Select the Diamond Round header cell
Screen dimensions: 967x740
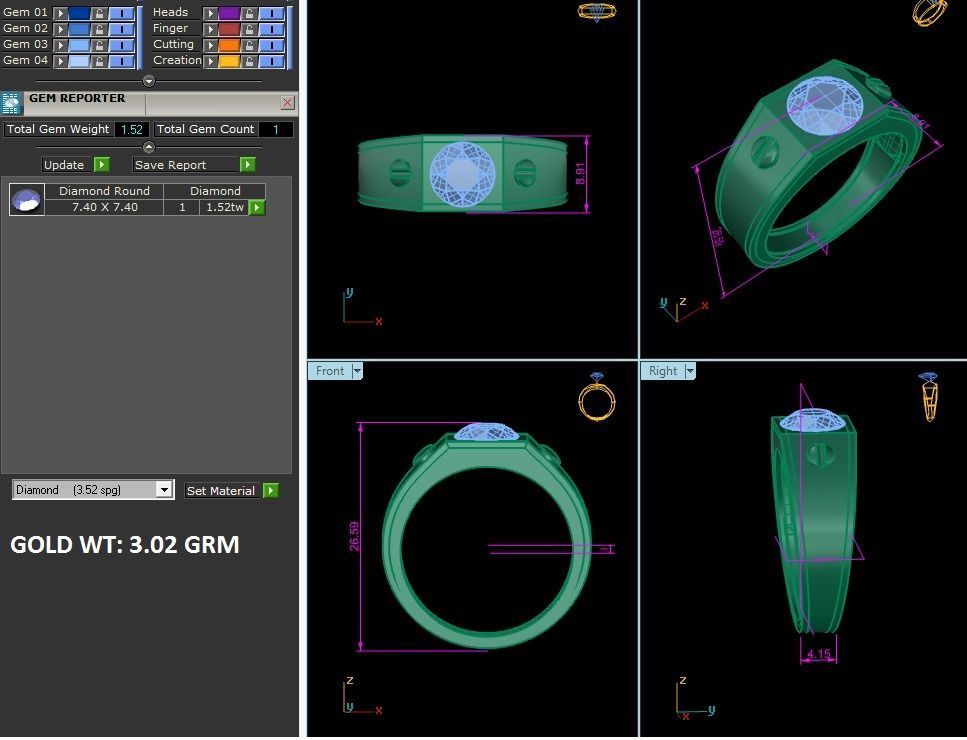[104, 191]
